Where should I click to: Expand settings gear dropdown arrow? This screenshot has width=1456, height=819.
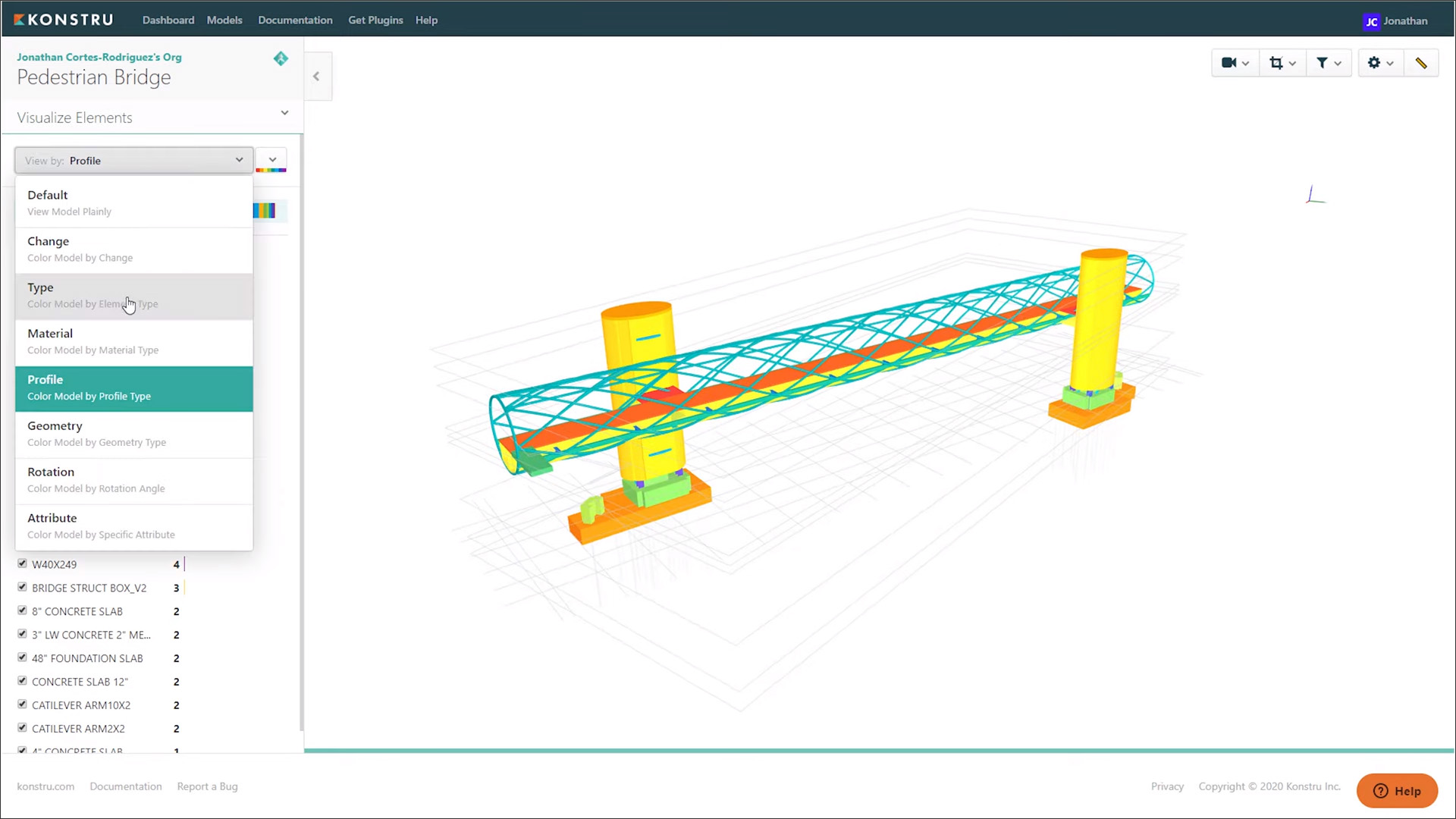tap(1390, 64)
